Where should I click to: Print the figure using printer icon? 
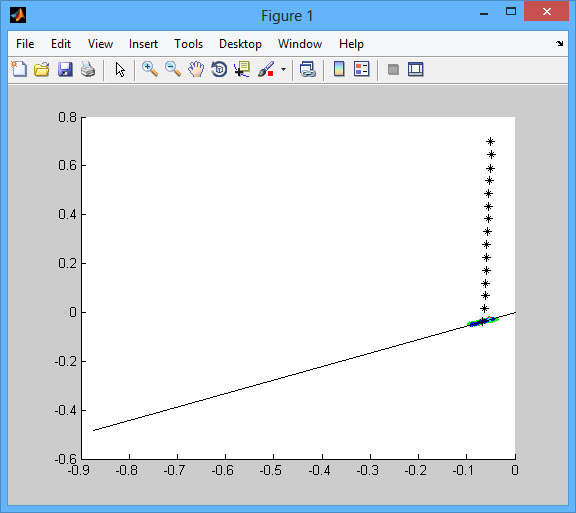pos(88,69)
